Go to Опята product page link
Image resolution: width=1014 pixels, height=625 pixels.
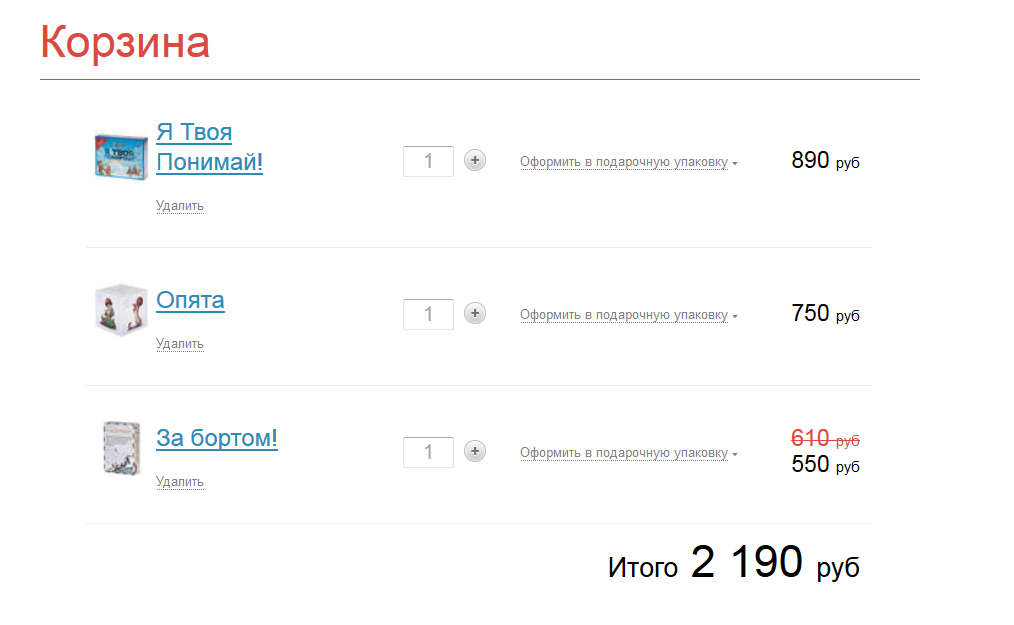pos(190,300)
